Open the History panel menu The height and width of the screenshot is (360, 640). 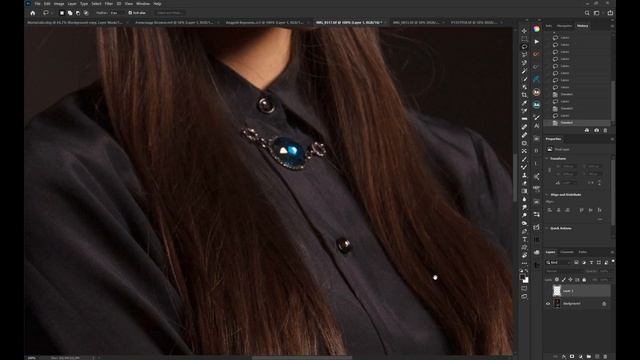pos(612,26)
